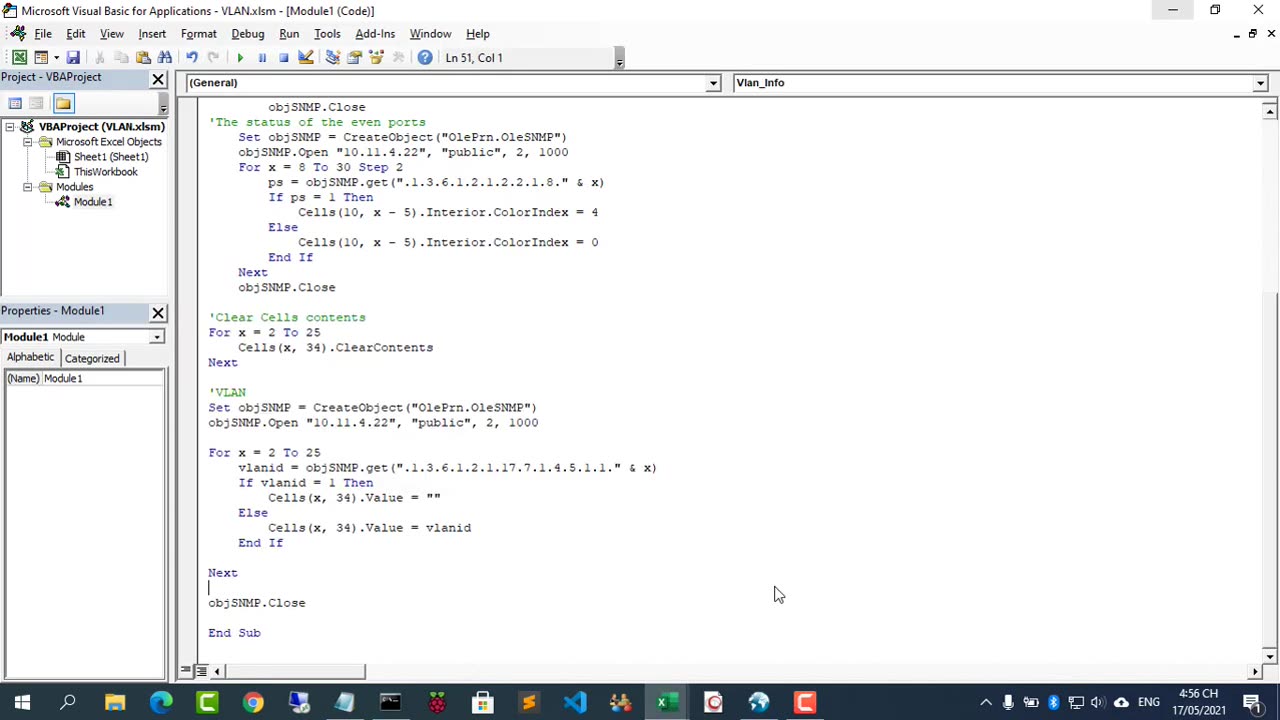Open the Window menu
The image size is (1280, 720).
pos(430,34)
